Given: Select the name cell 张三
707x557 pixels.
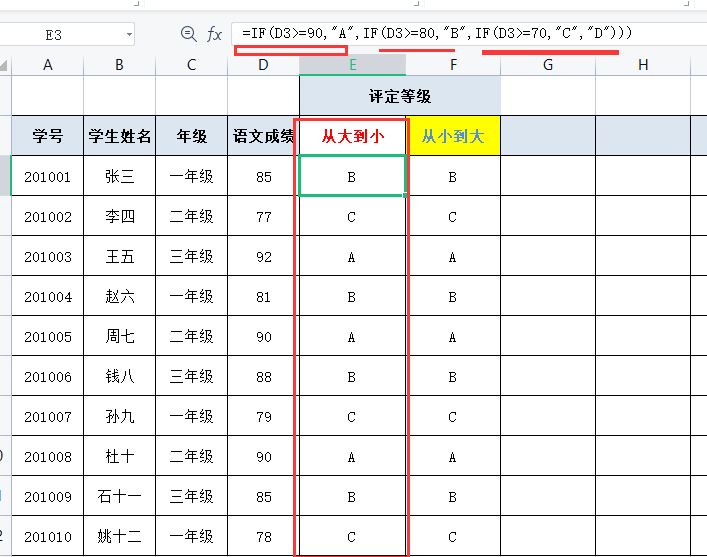Looking at the screenshot, I should tap(119, 176).
